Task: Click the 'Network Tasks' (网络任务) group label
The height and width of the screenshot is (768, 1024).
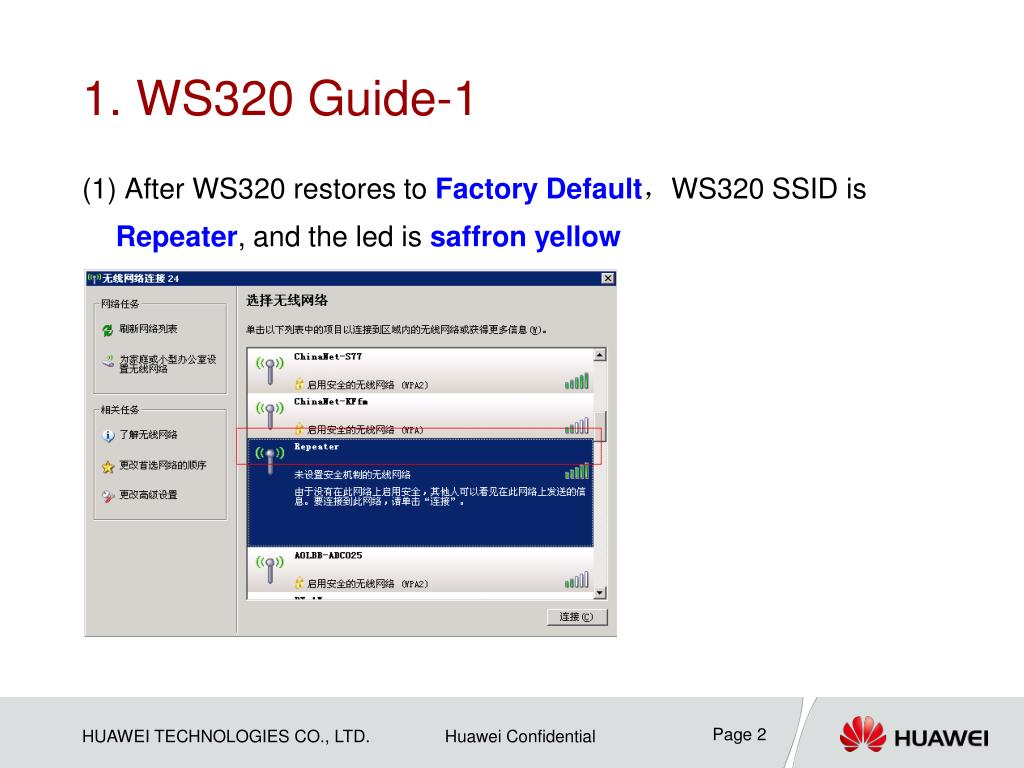Action: pyautogui.click(x=120, y=304)
